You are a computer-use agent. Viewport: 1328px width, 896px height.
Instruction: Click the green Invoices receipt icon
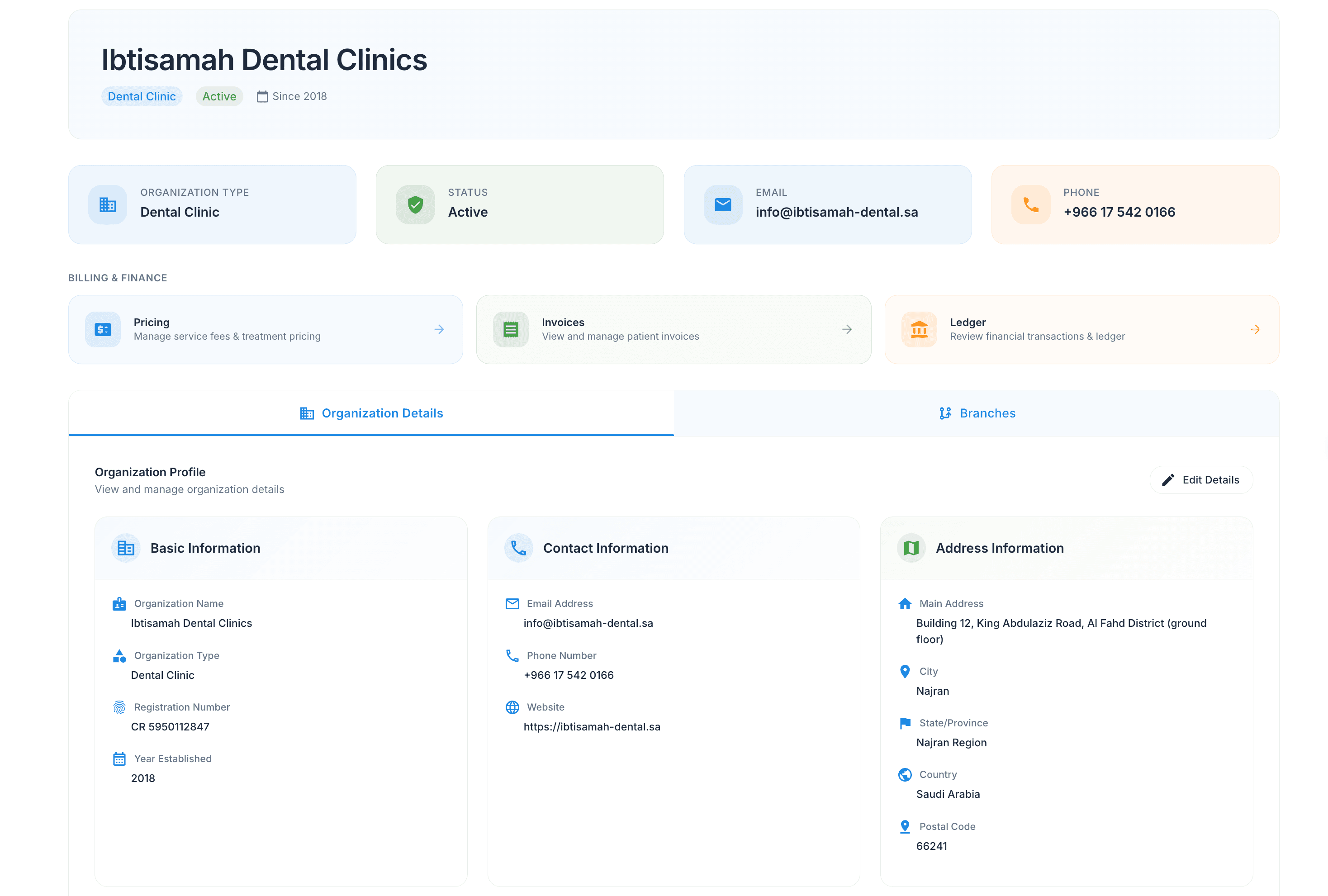[511, 329]
